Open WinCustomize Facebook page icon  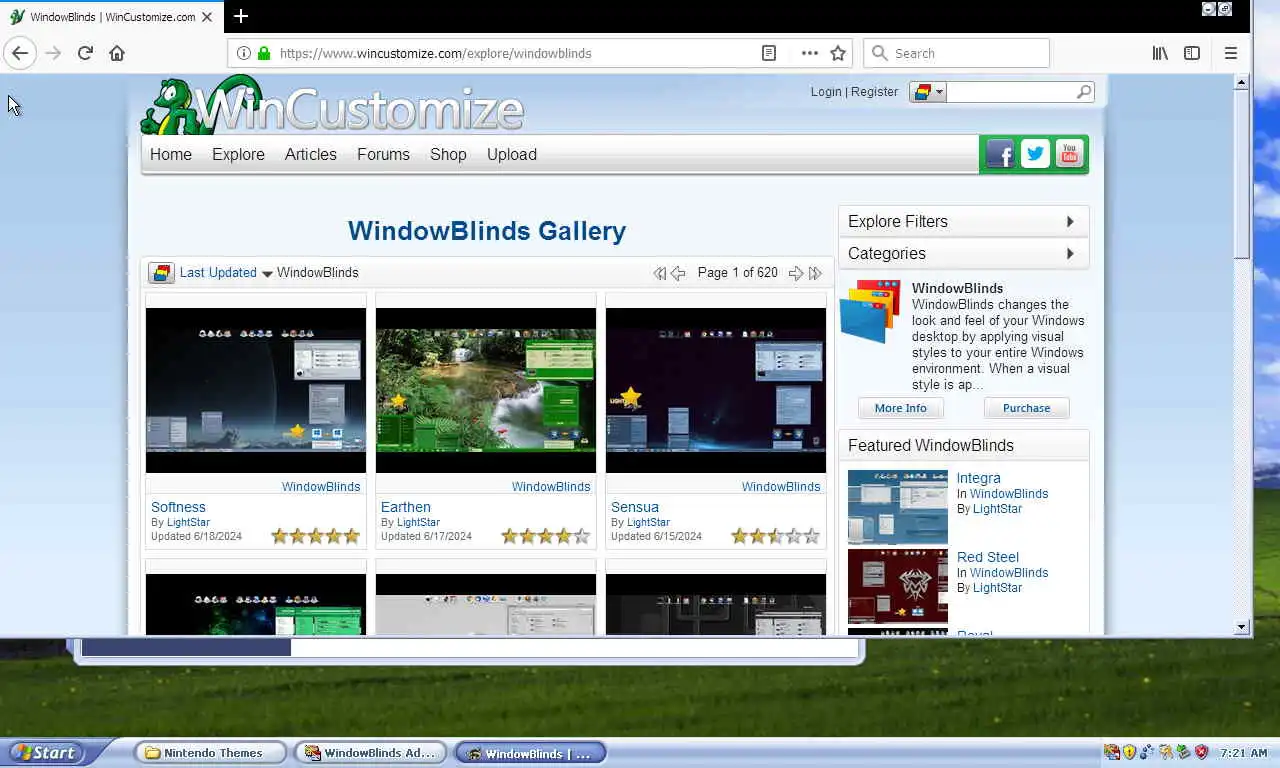tap(1000, 154)
